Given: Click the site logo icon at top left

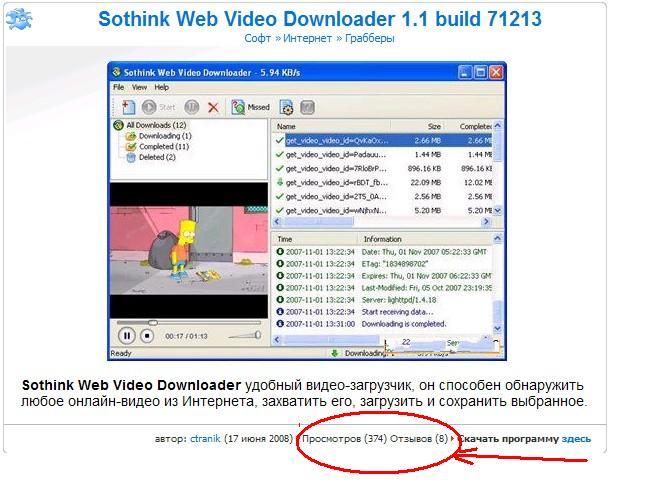Looking at the screenshot, I should [19, 19].
